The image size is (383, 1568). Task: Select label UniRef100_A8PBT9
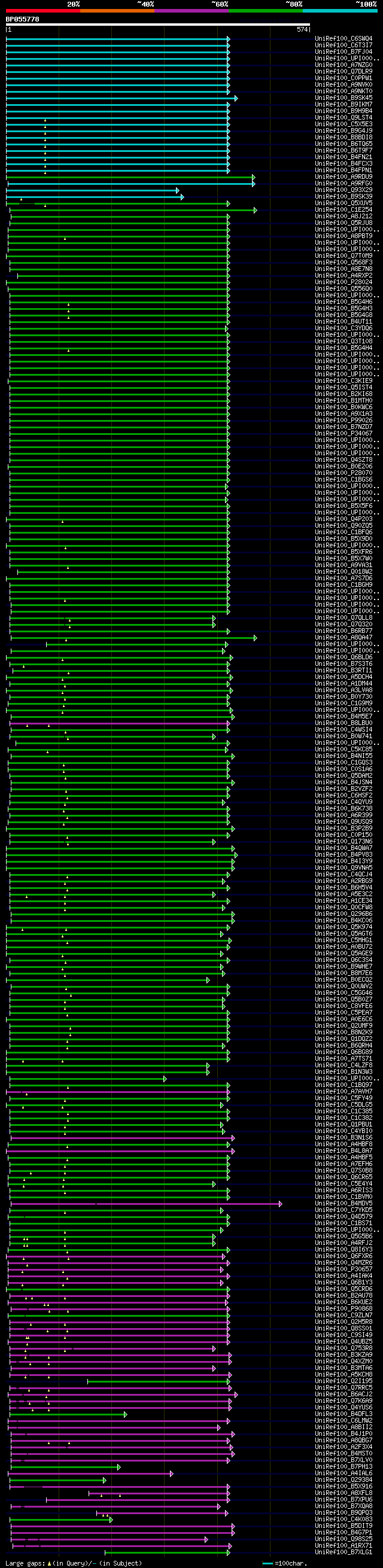[344, 236]
